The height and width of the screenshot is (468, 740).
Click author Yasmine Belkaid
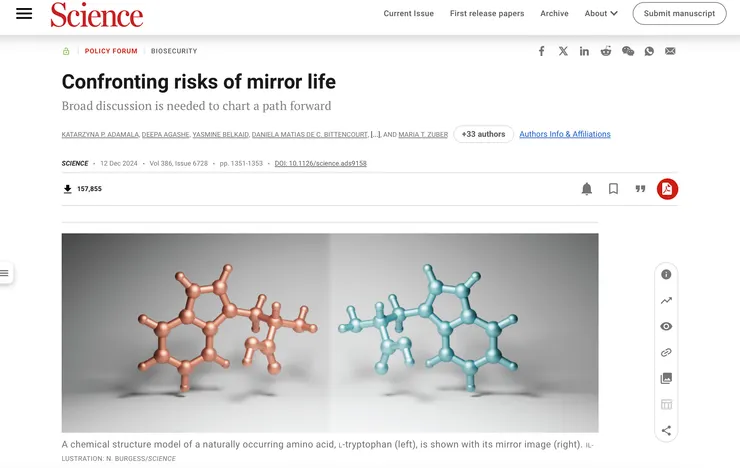click(x=220, y=134)
